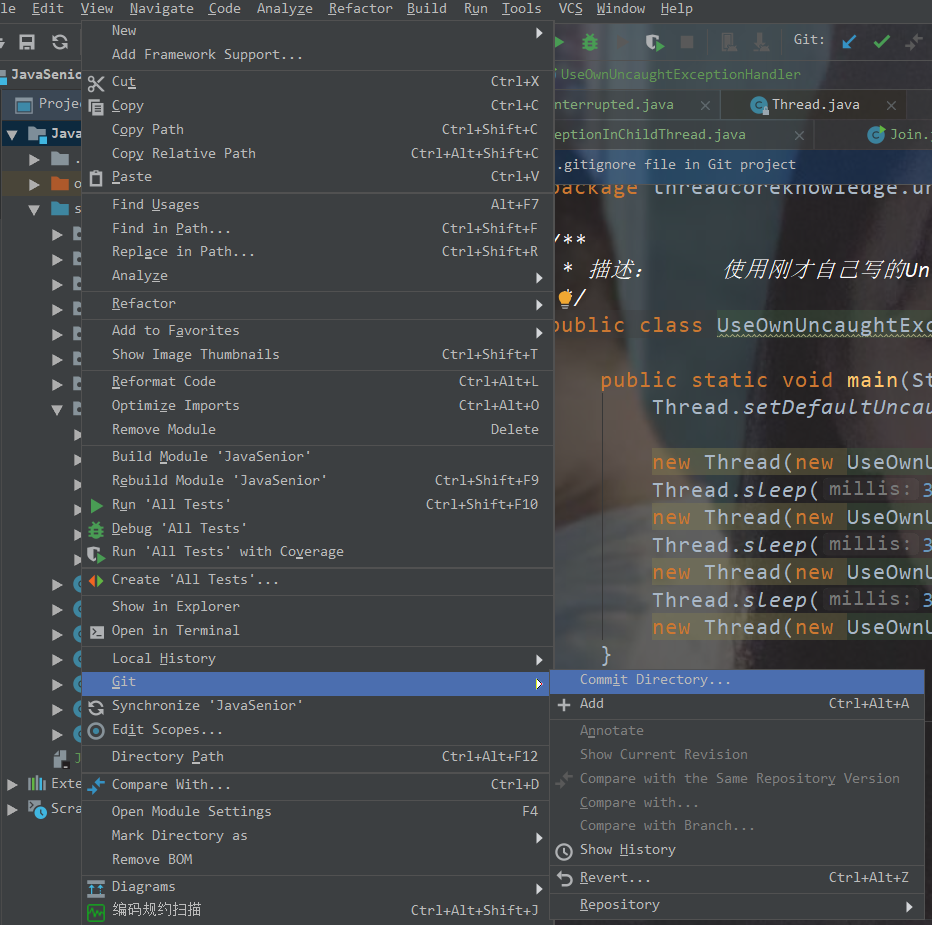Image resolution: width=932 pixels, height=925 pixels.
Task: Click the Synchronize refresh icon in toolbar
Action: (60, 42)
